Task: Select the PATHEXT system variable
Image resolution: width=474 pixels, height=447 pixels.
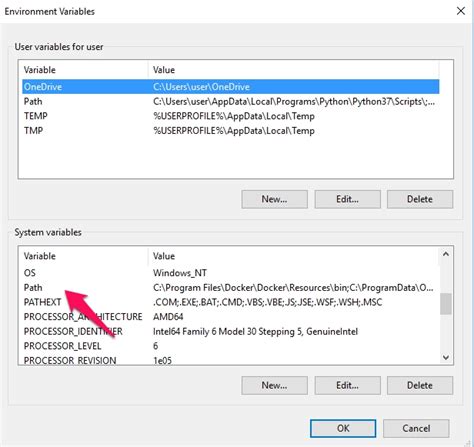Action: pos(231,302)
